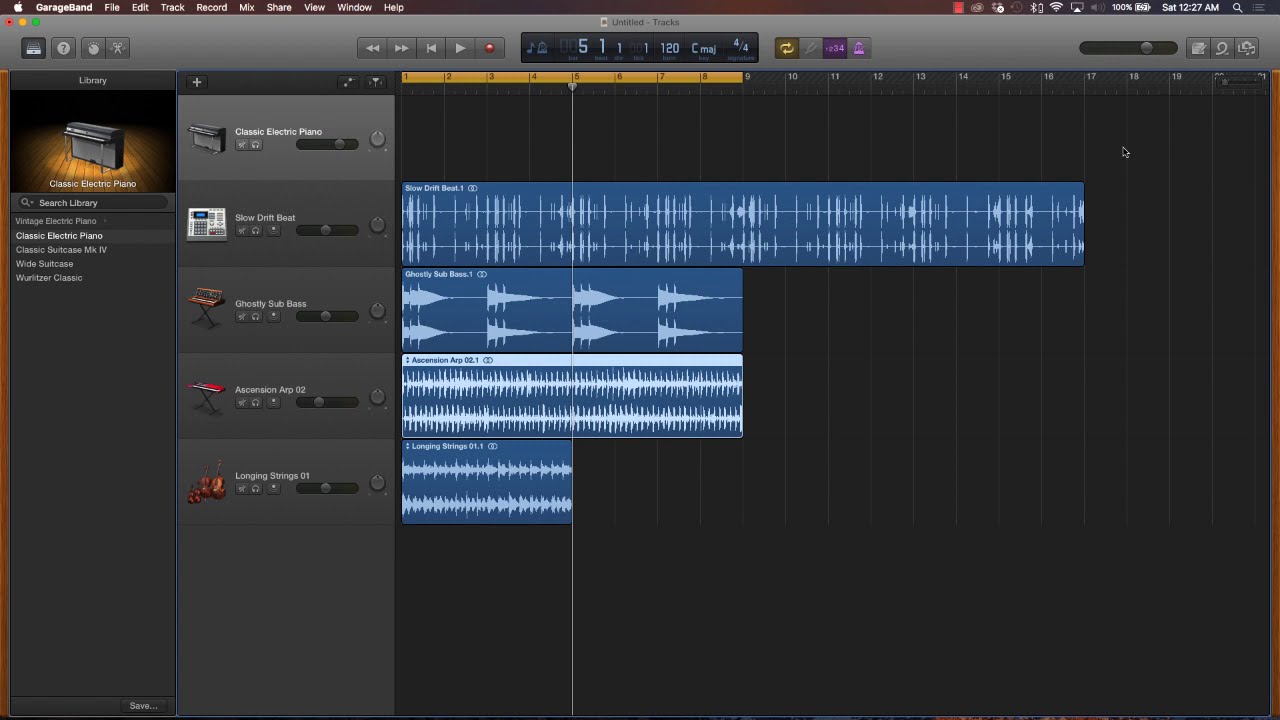Click the Longing Strings 01 violin icon

207,482
